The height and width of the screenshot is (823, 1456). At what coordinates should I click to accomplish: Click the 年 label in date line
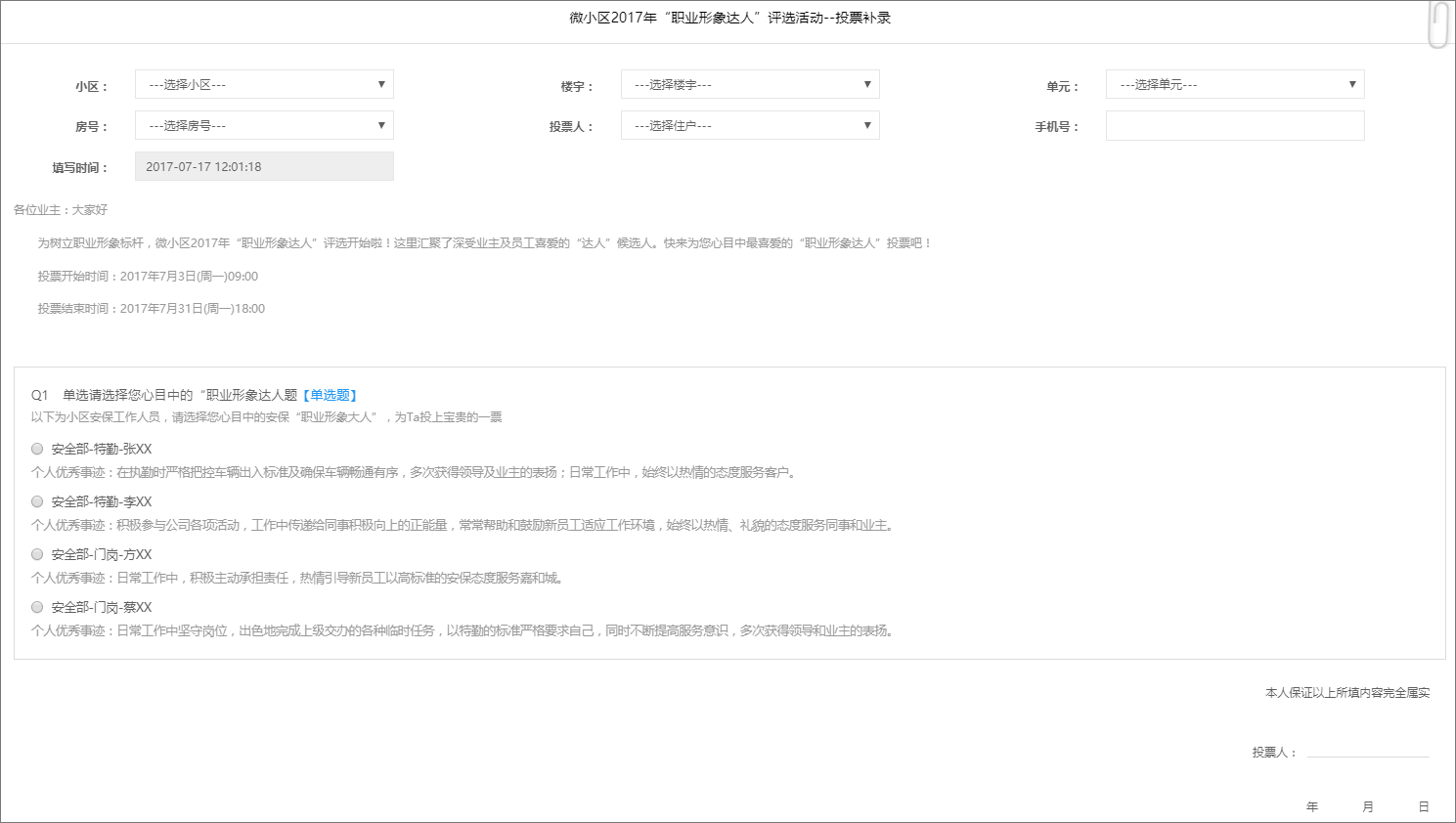click(1312, 807)
